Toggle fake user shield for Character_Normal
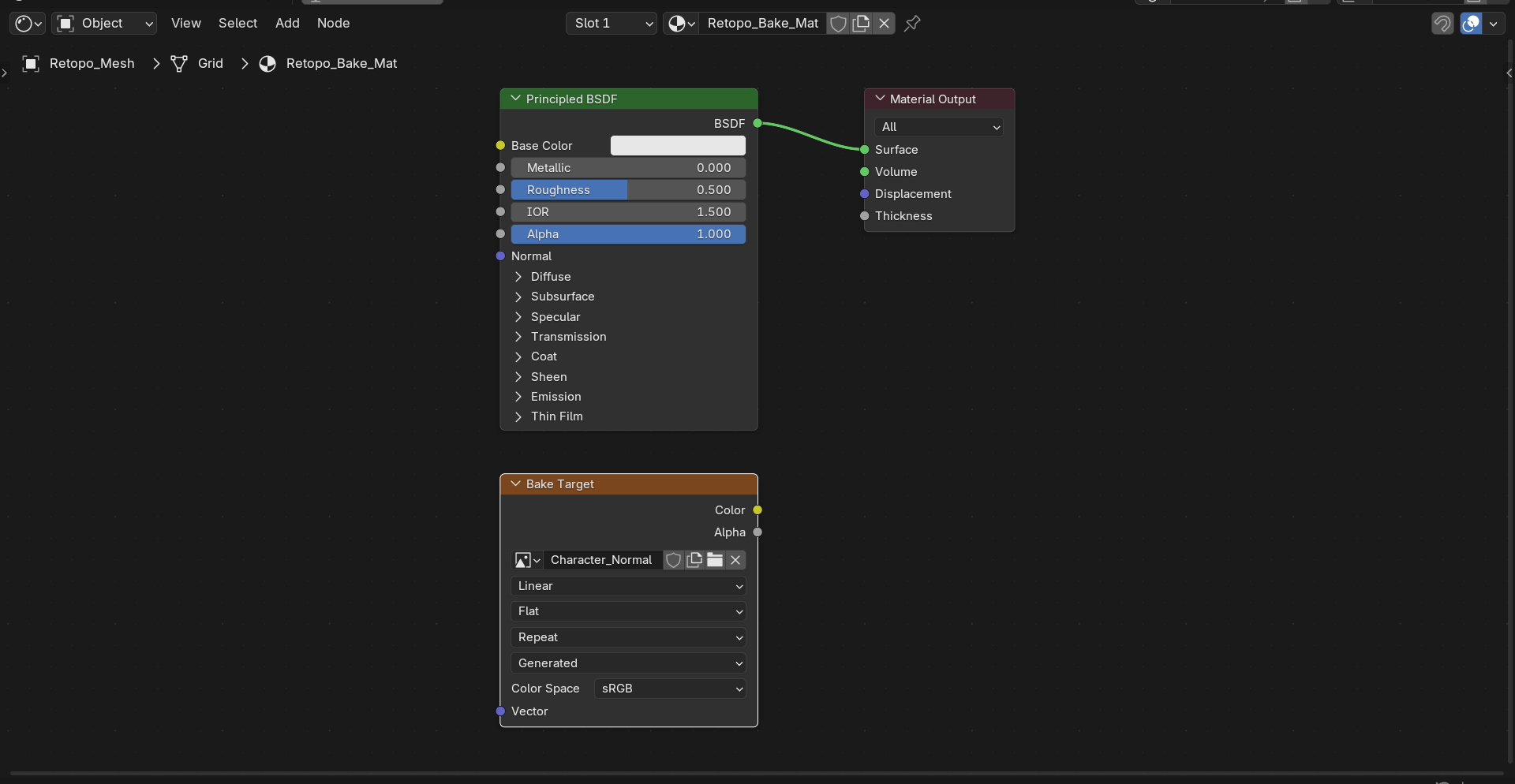 674,560
